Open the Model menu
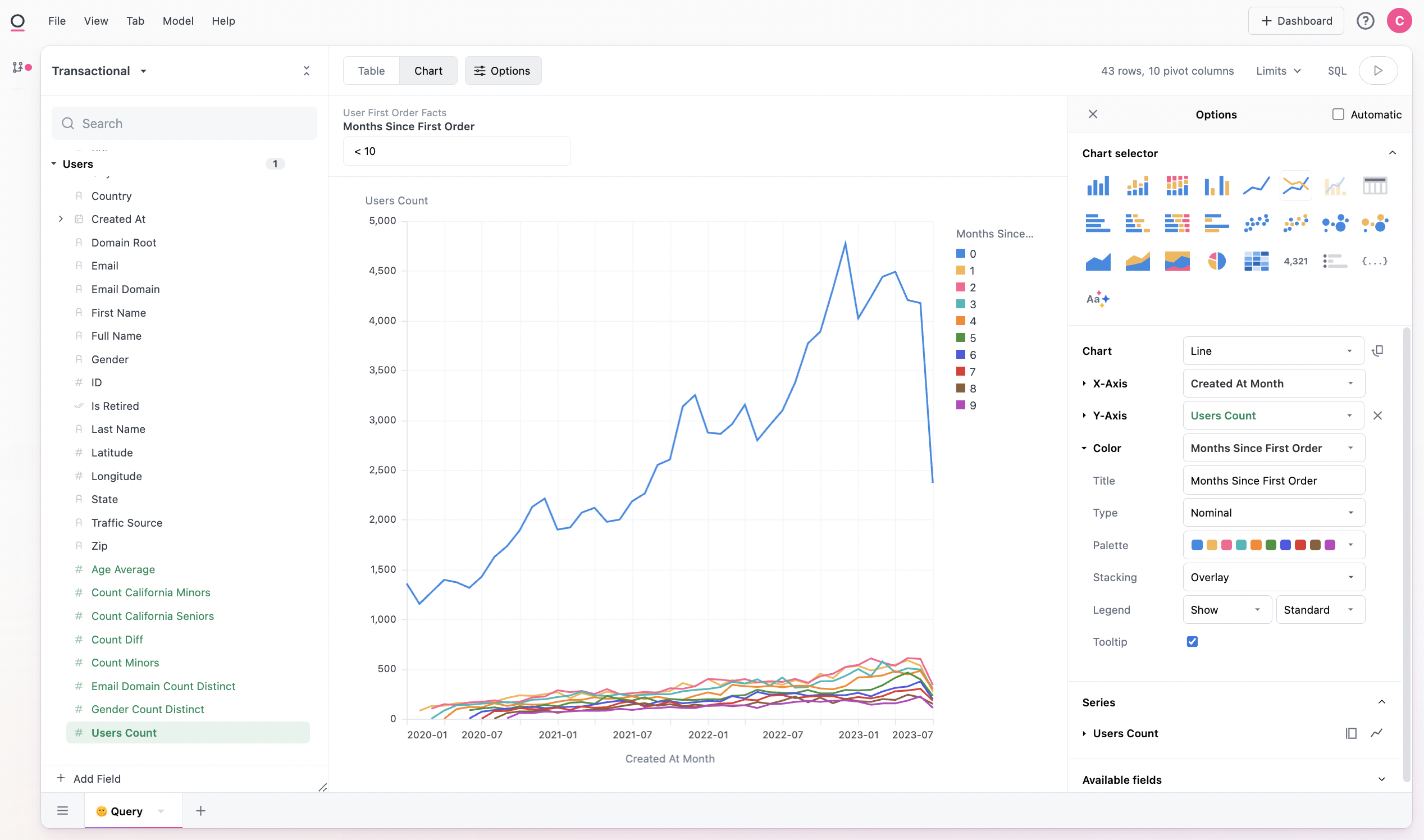 pos(177,21)
